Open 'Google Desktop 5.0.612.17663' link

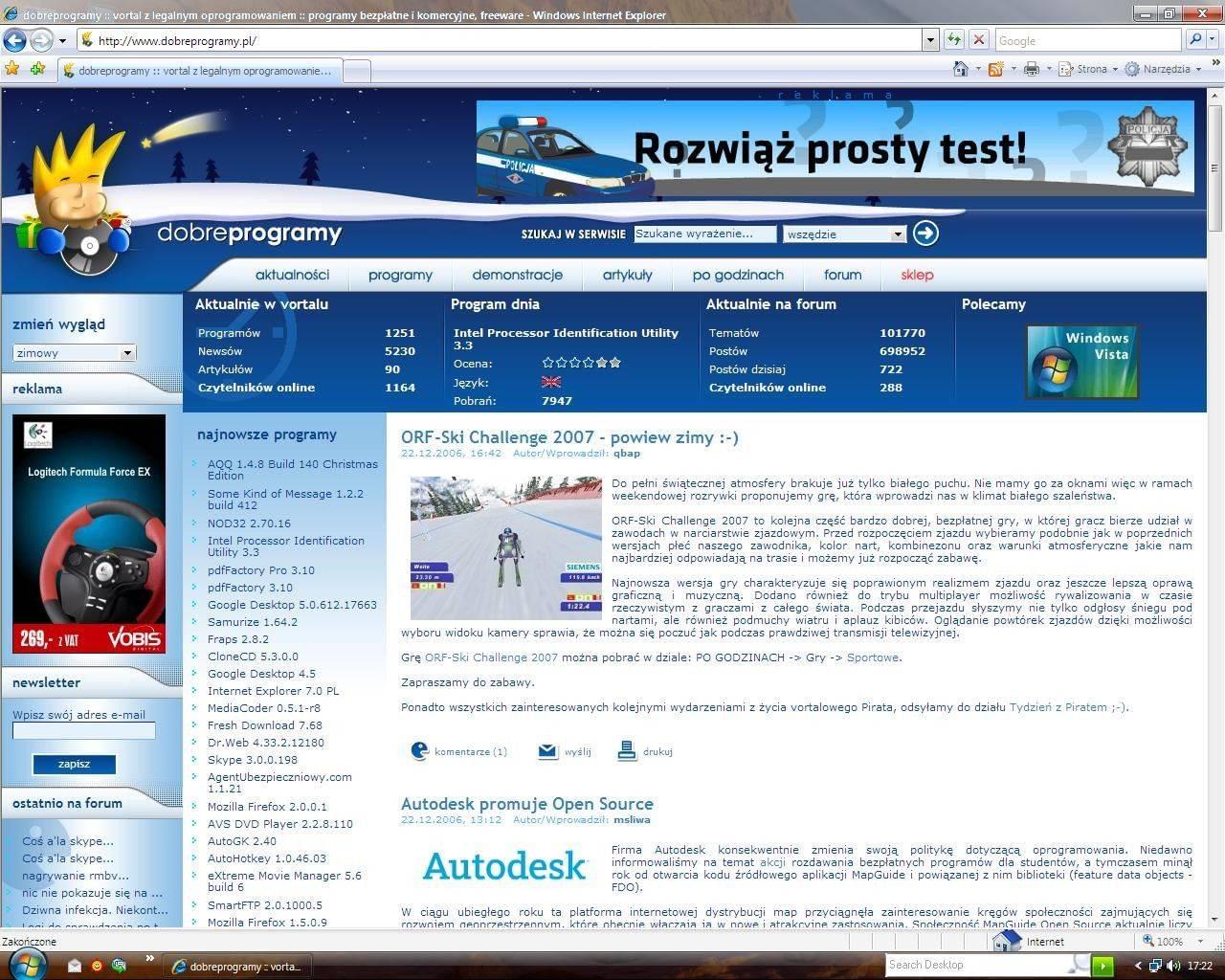292,605
